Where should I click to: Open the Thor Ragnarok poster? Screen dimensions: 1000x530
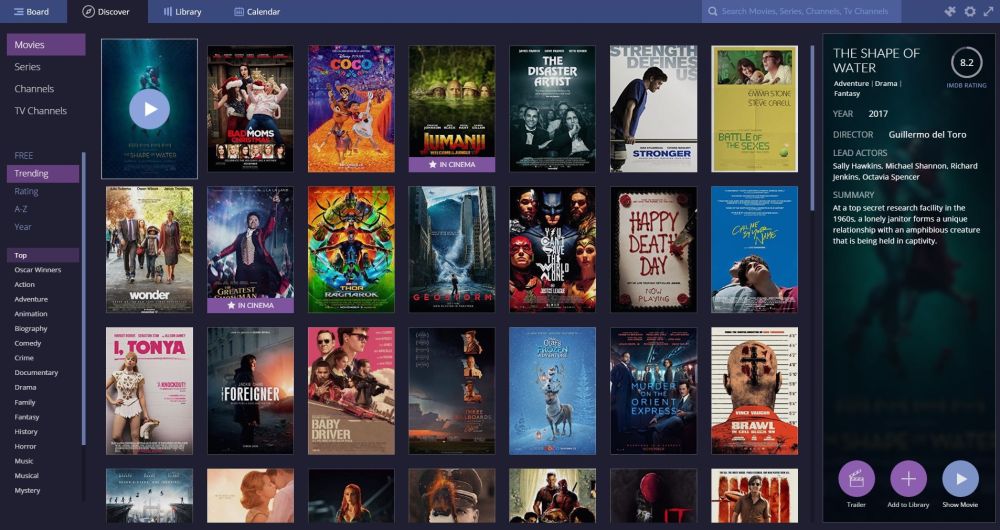[x=351, y=249]
